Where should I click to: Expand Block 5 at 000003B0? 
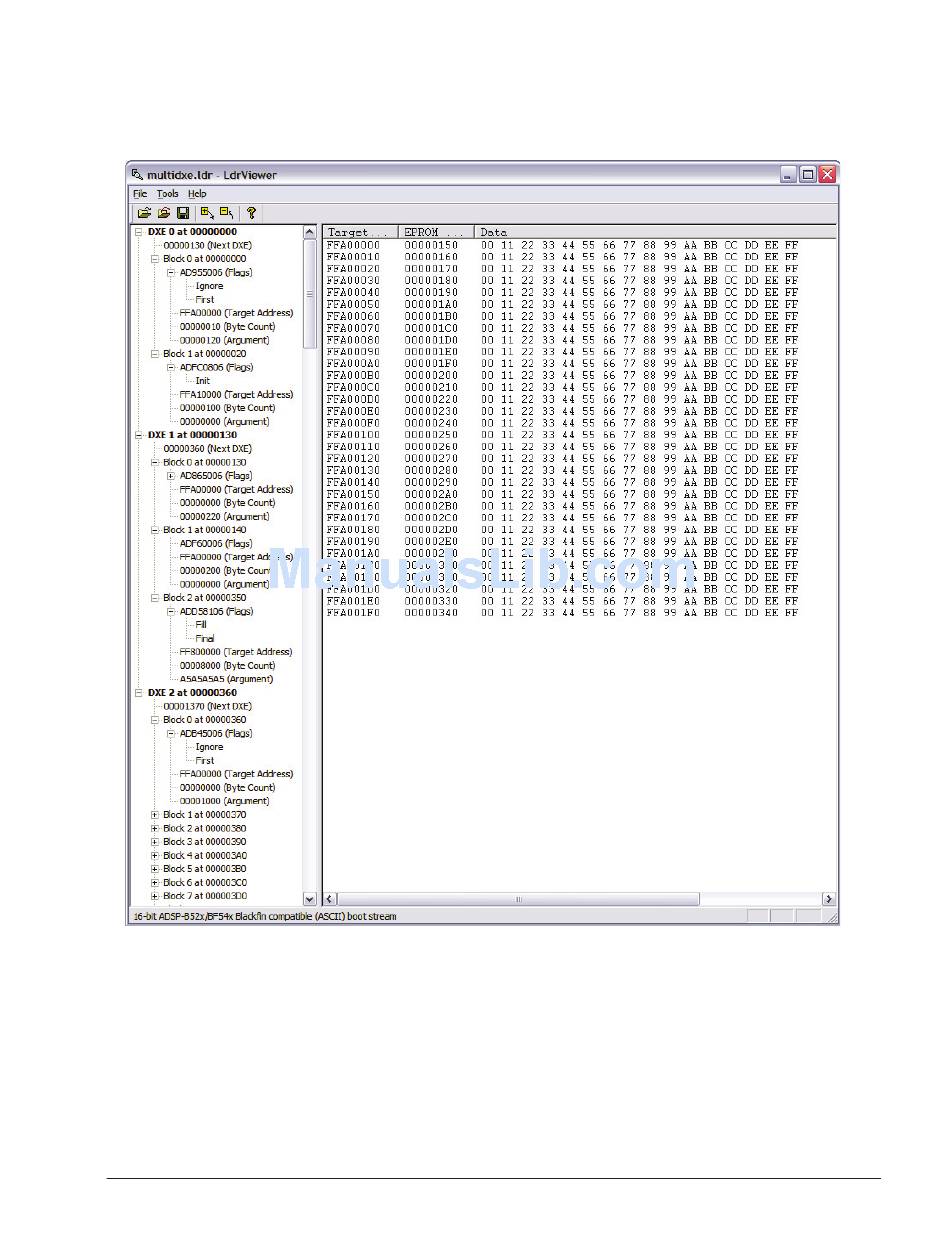click(155, 869)
